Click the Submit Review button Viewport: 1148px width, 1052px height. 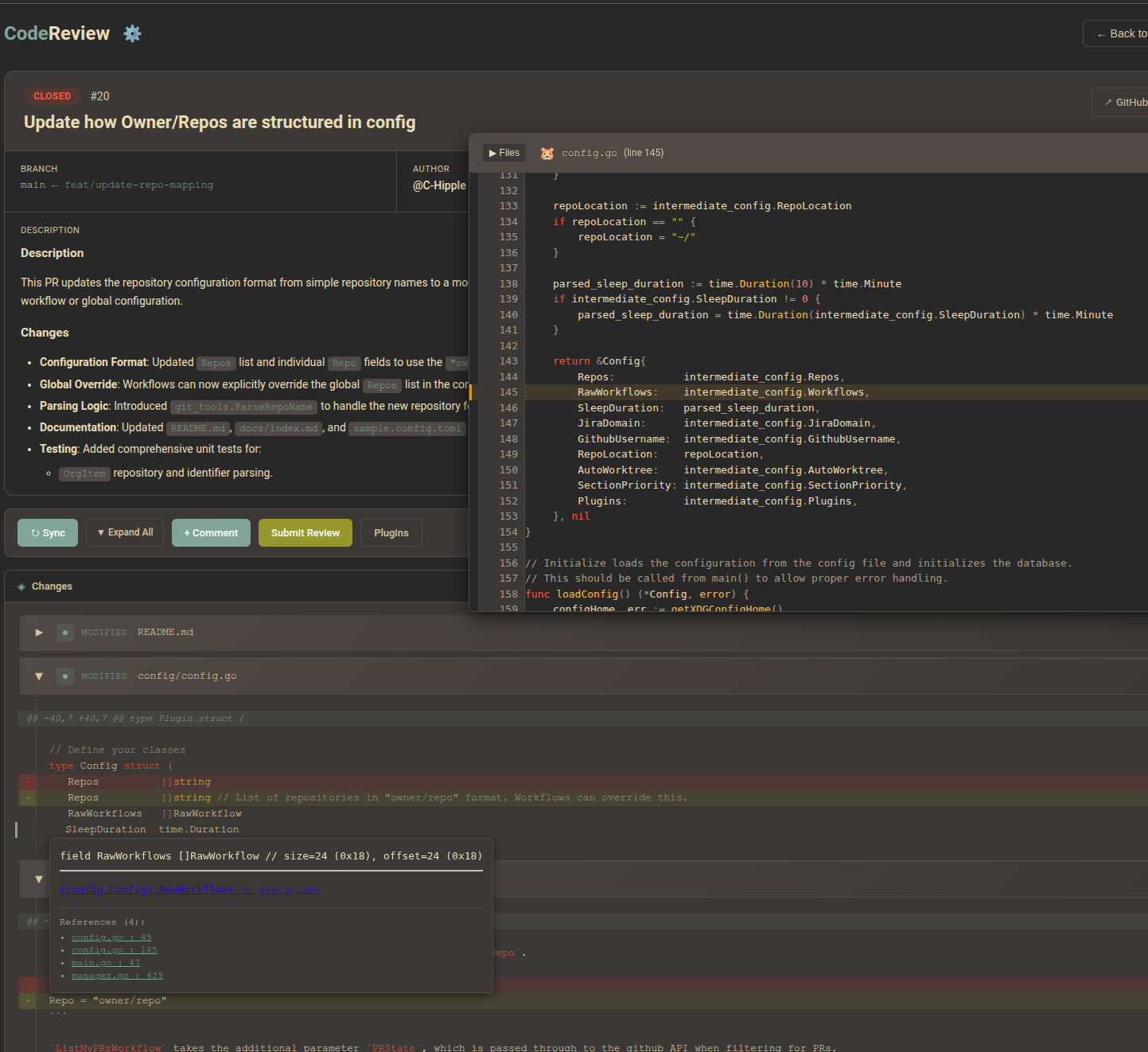tap(305, 532)
